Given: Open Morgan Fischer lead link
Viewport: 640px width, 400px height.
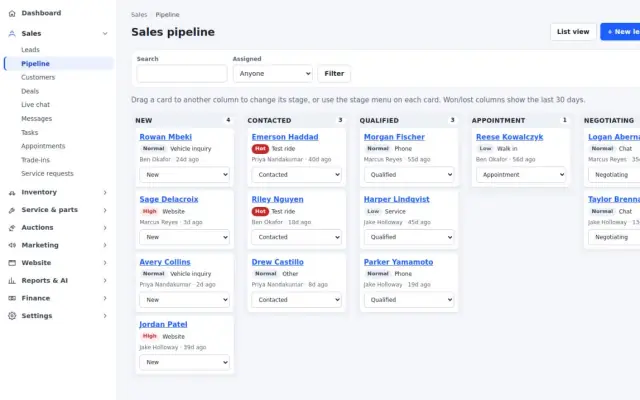Looking at the screenshot, I should pyautogui.click(x=394, y=137).
